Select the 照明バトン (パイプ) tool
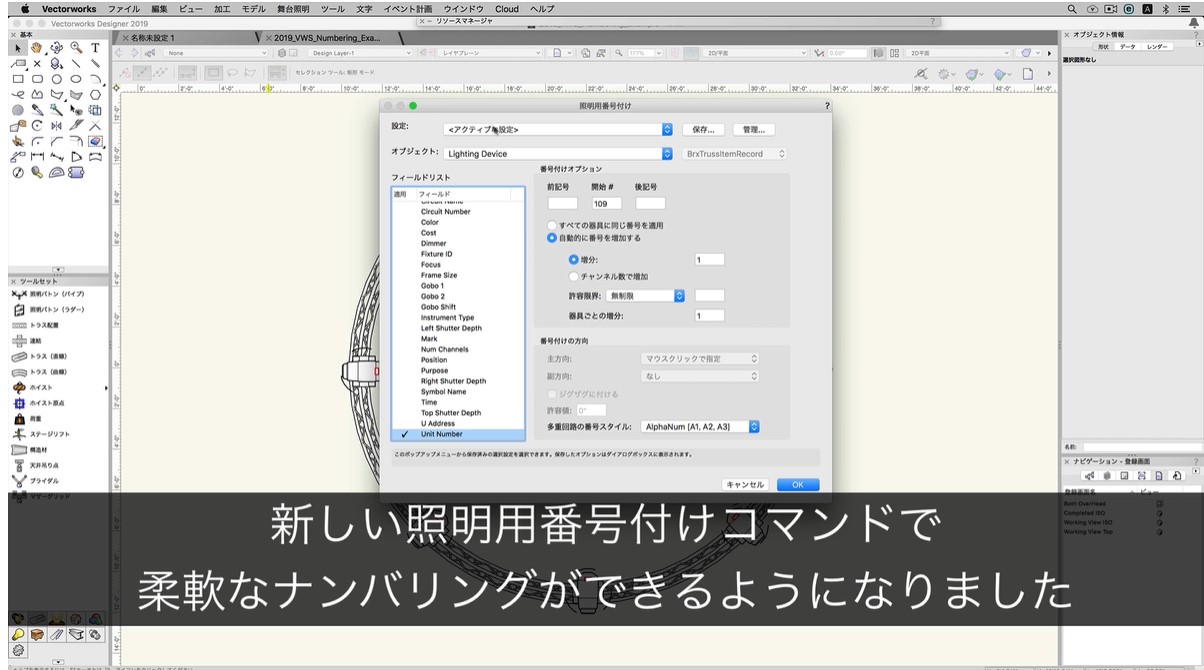Screen dimensions: 1204x670 click(x=50, y=294)
